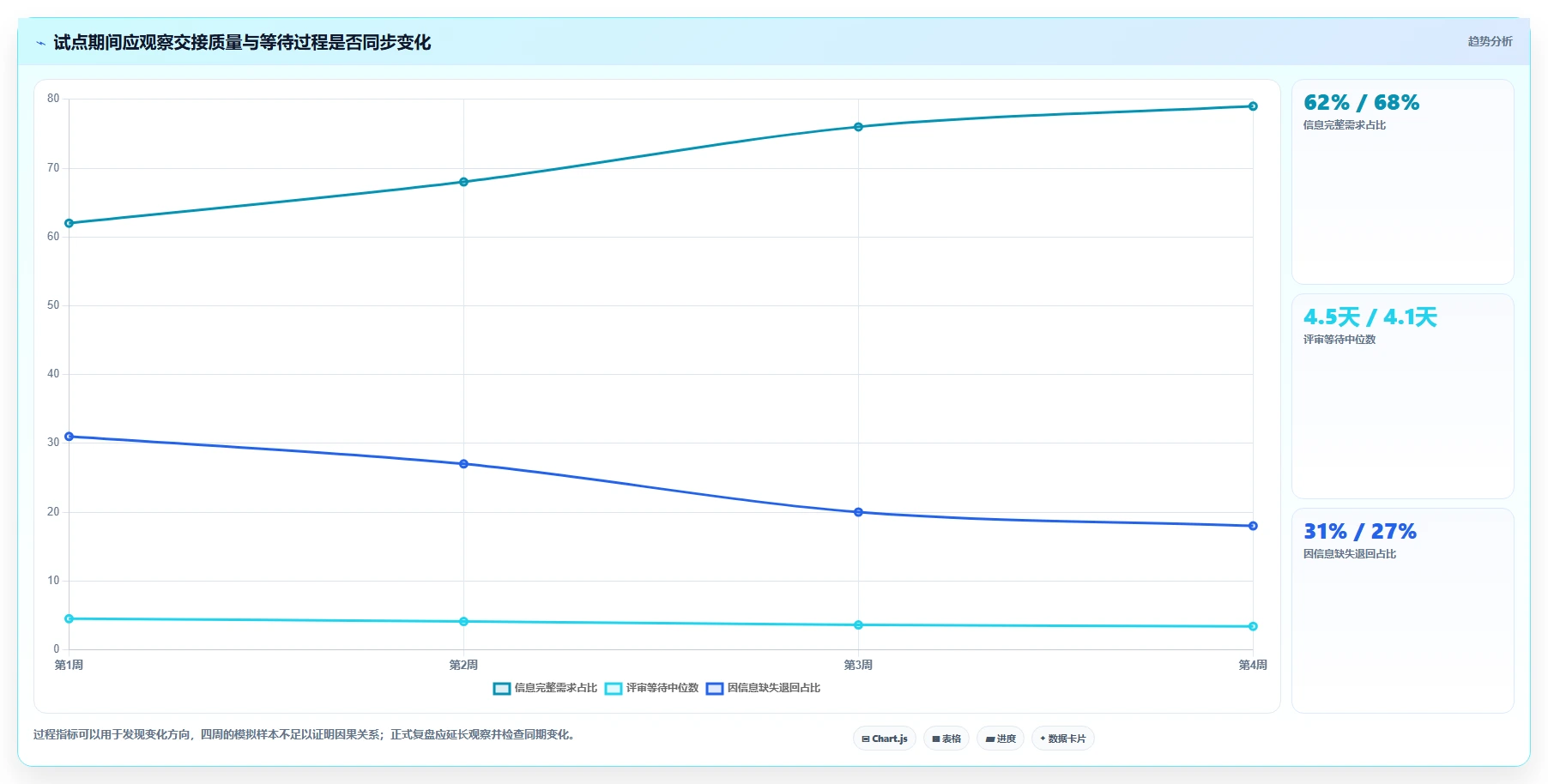The width and height of the screenshot is (1548, 784).
Task: Click the dark blue data point at 第4周 (18)
Action: click(1253, 526)
